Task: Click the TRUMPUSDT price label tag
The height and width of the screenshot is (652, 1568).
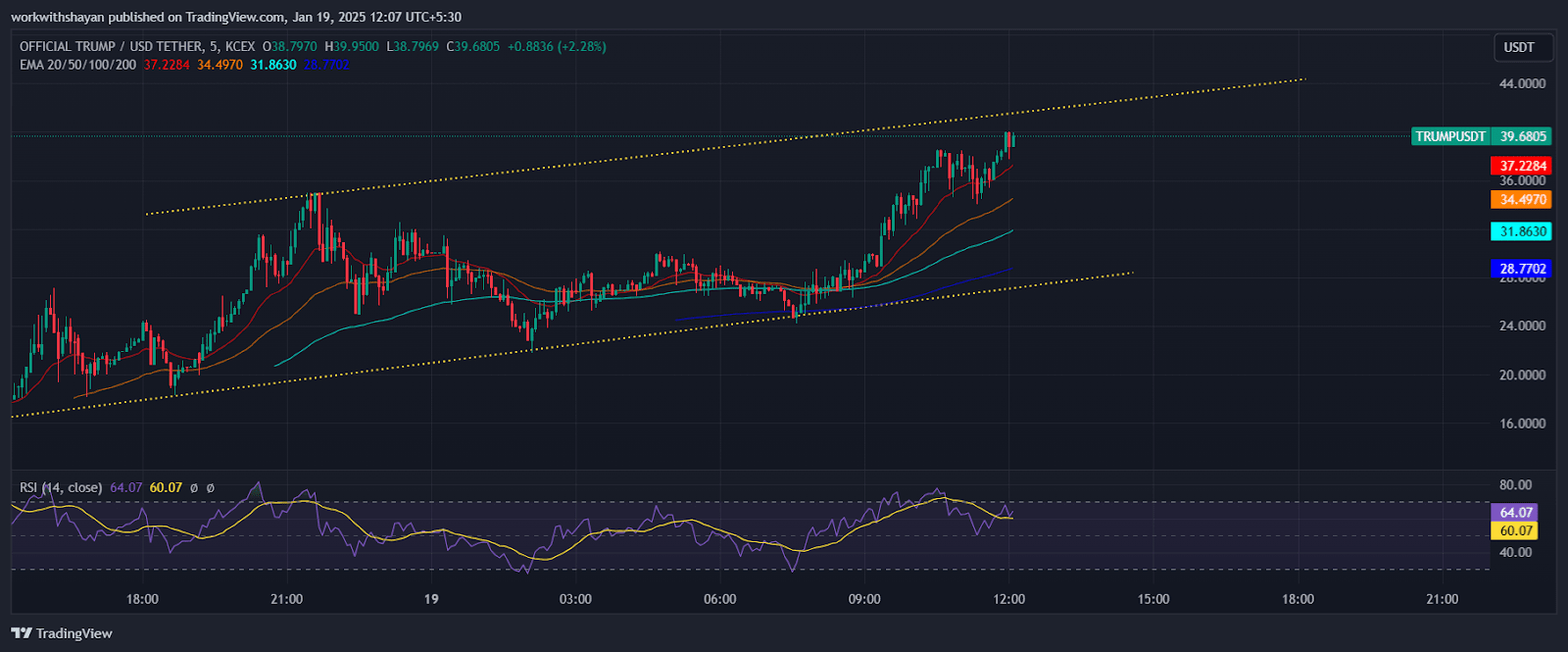Action: click(1450, 136)
